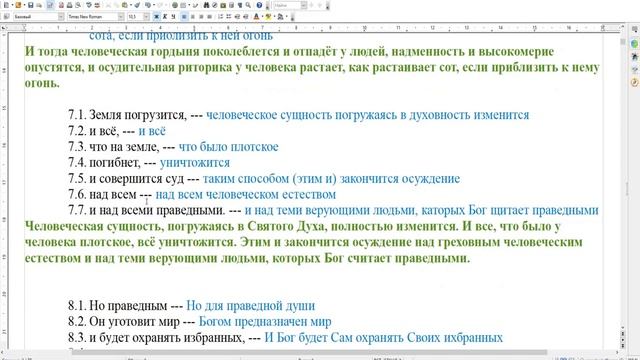The height and width of the screenshot is (360, 640).
Task: Export directly as PDF icon
Action: 61,5
